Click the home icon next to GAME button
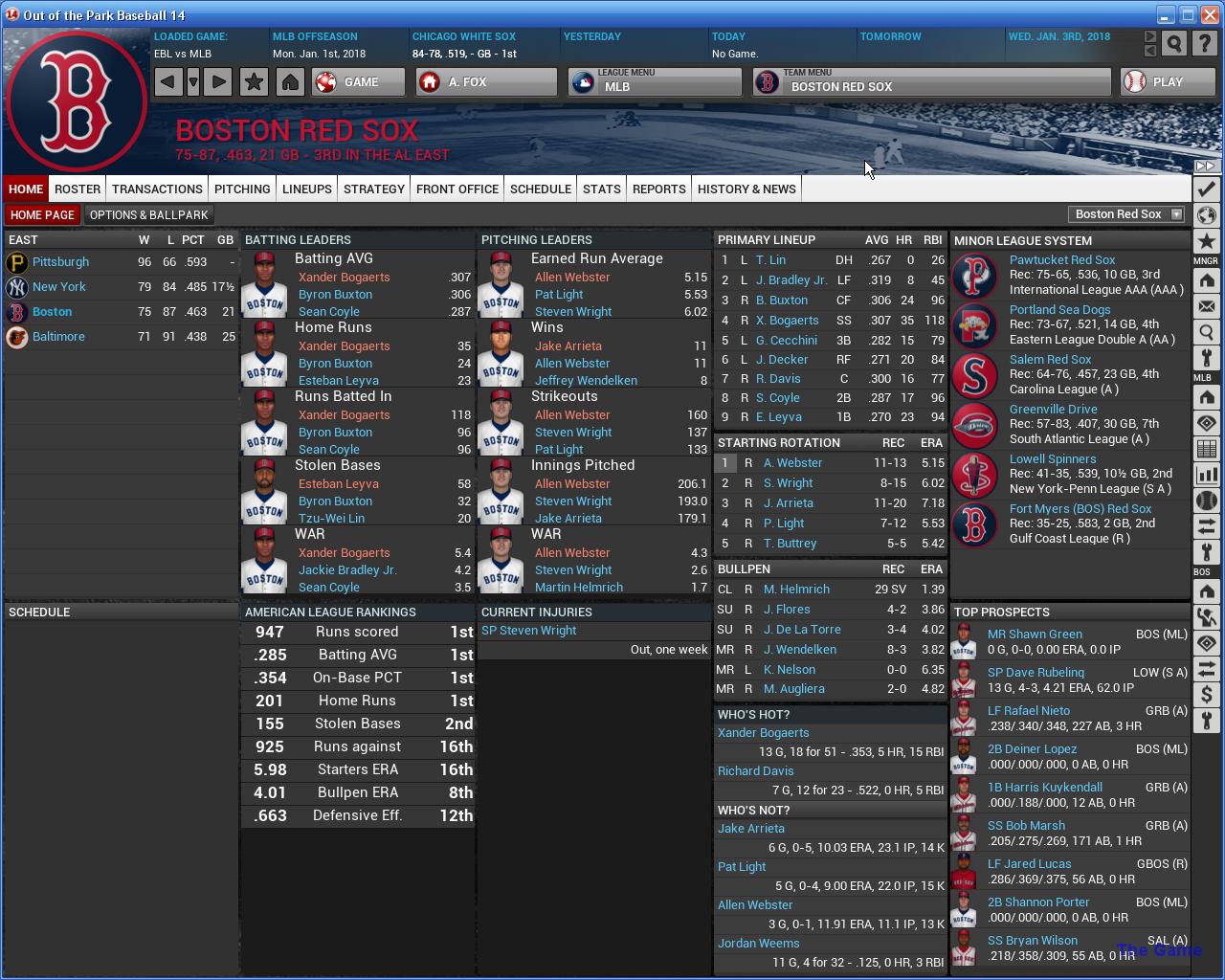The width and height of the screenshot is (1225, 980). pos(290,82)
